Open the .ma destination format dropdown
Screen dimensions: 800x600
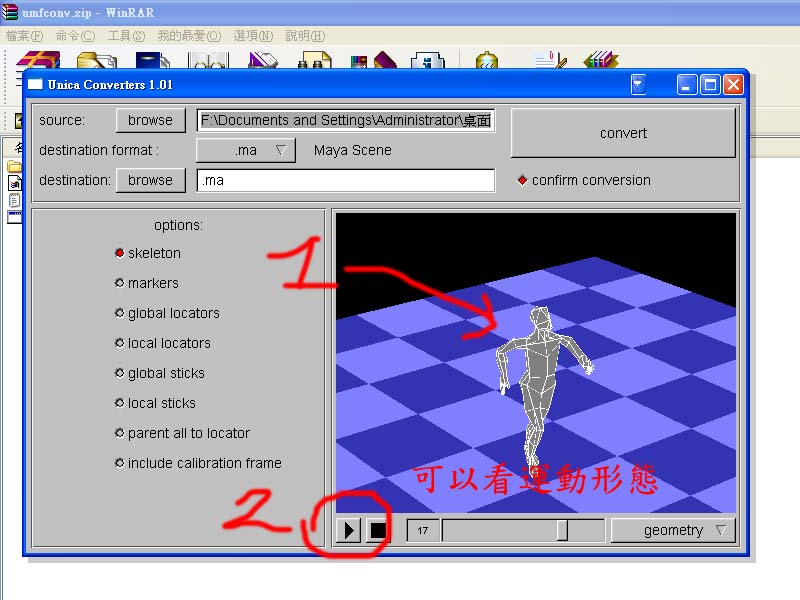246,151
